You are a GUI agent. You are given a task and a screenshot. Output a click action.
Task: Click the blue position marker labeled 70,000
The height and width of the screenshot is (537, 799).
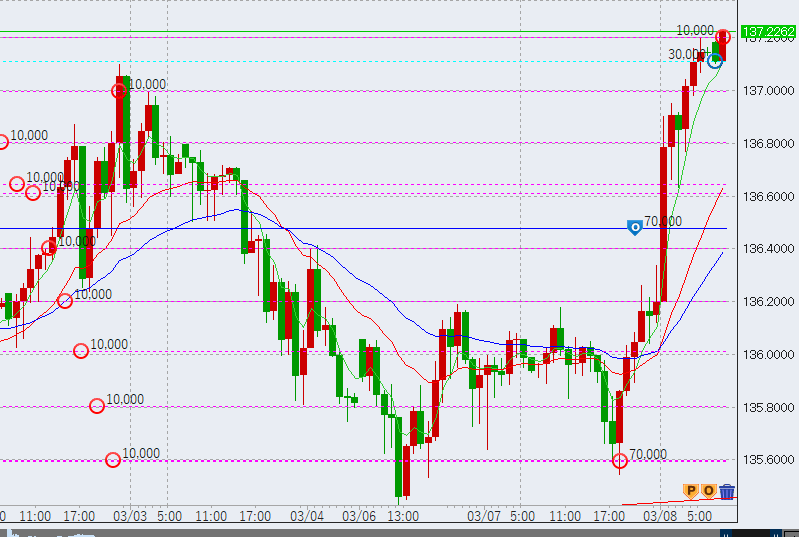pos(634,228)
